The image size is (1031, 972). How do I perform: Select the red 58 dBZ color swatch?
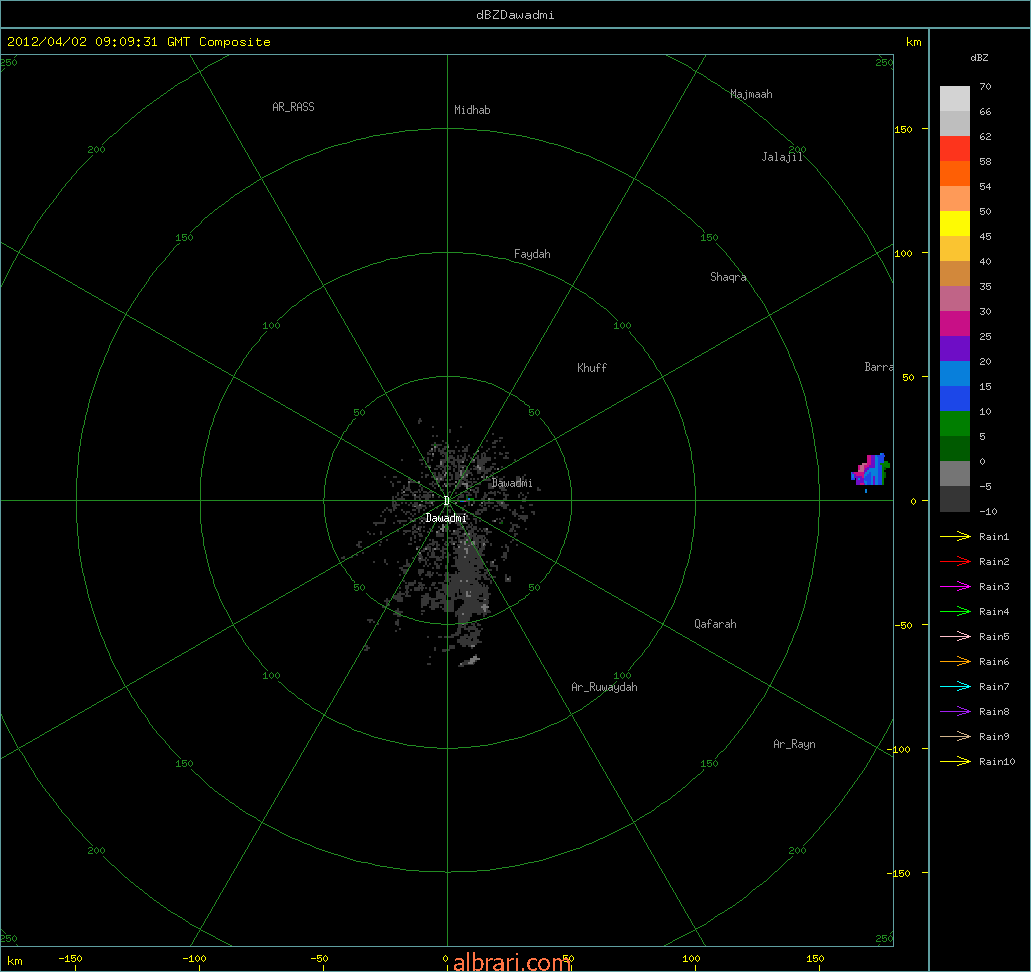click(x=955, y=149)
